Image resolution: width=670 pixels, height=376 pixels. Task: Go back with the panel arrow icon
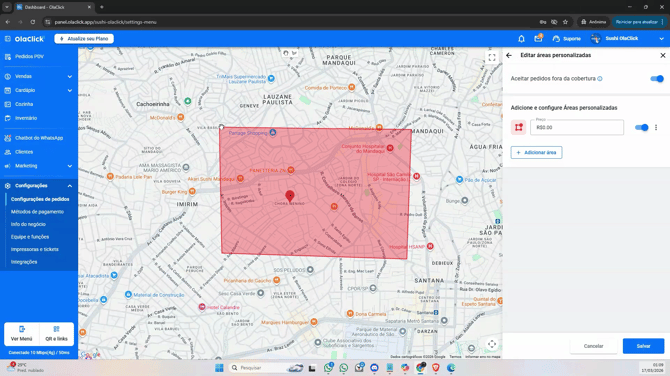(x=509, y=55)
